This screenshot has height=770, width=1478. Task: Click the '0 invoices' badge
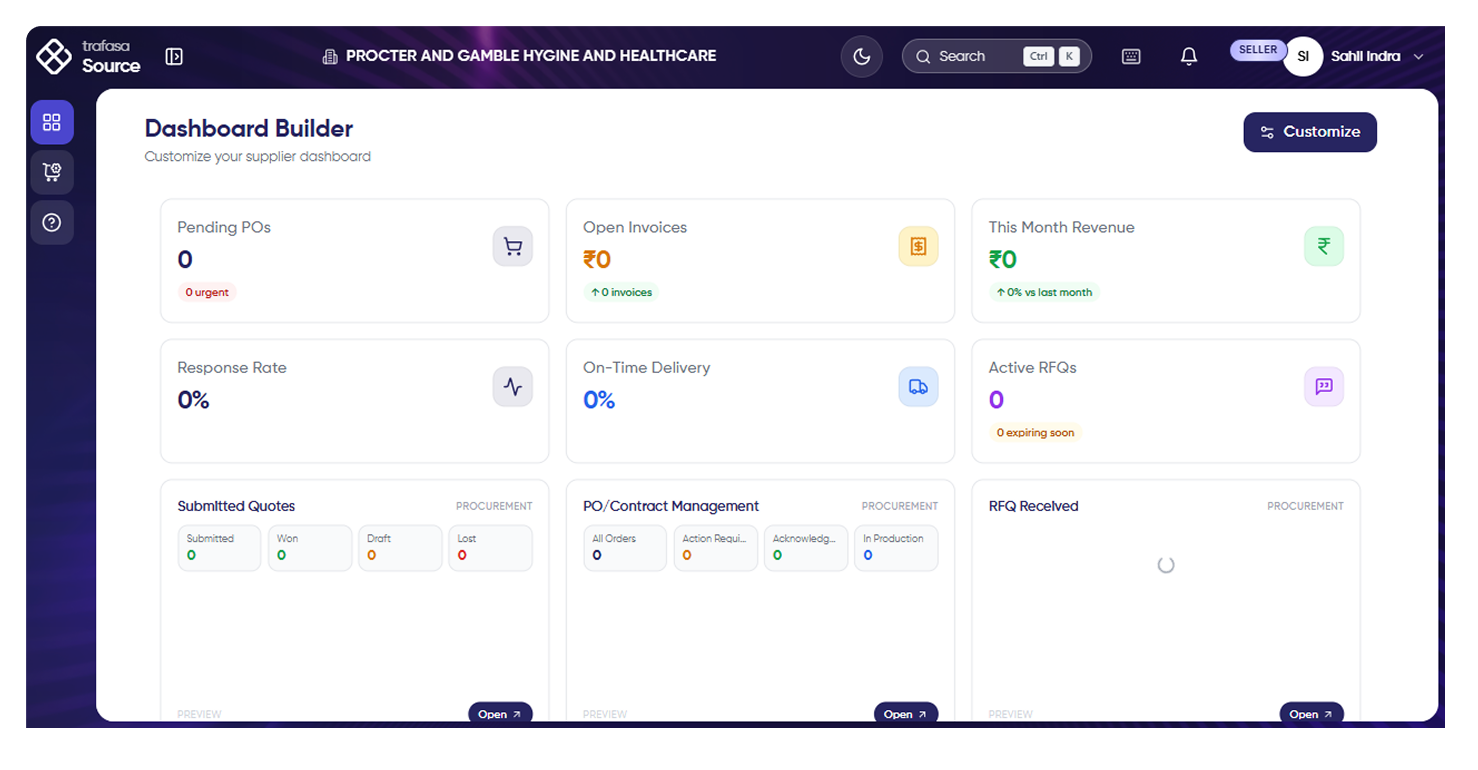(x=621, y=293)
